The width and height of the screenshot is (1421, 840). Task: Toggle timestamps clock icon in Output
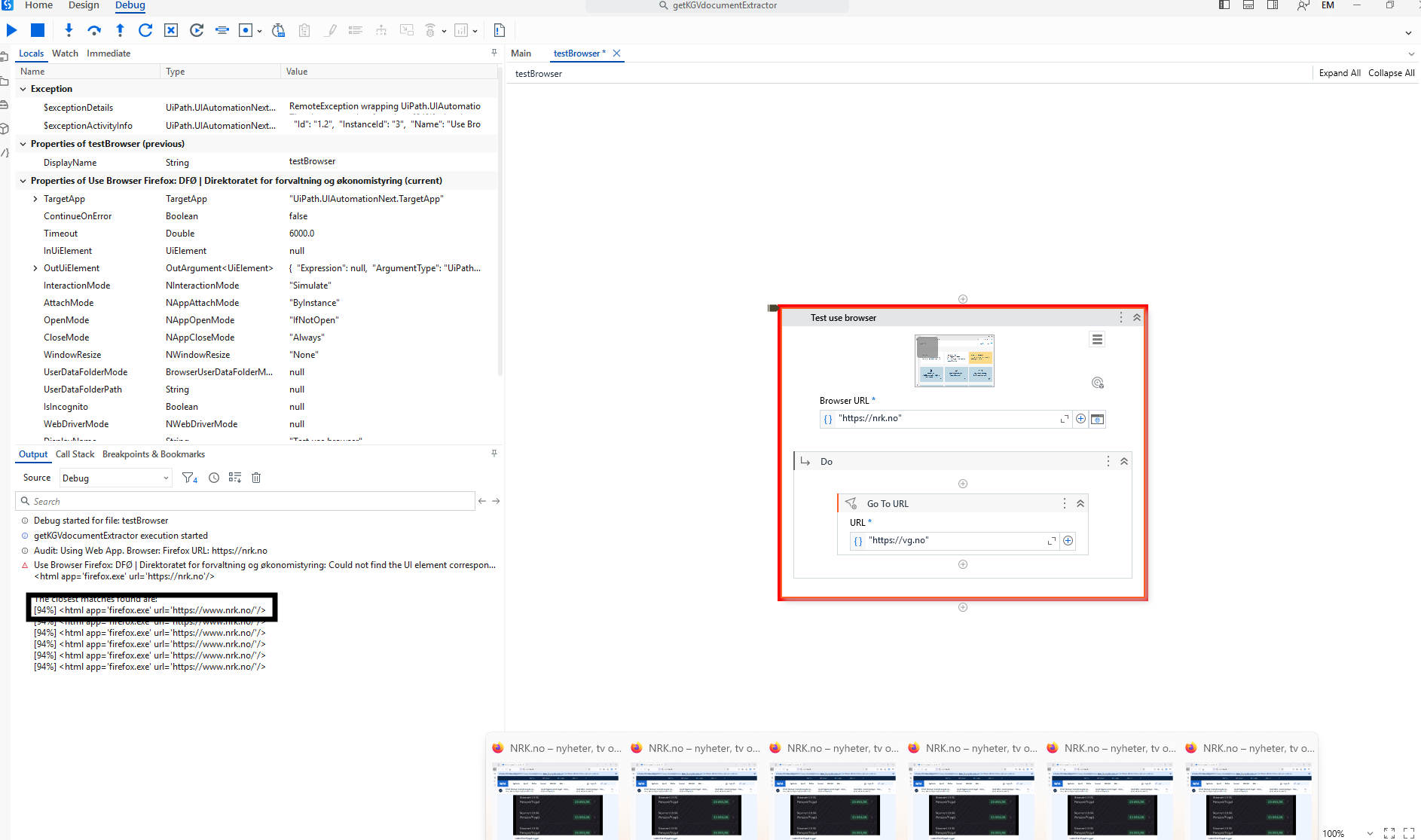[214, 478]
